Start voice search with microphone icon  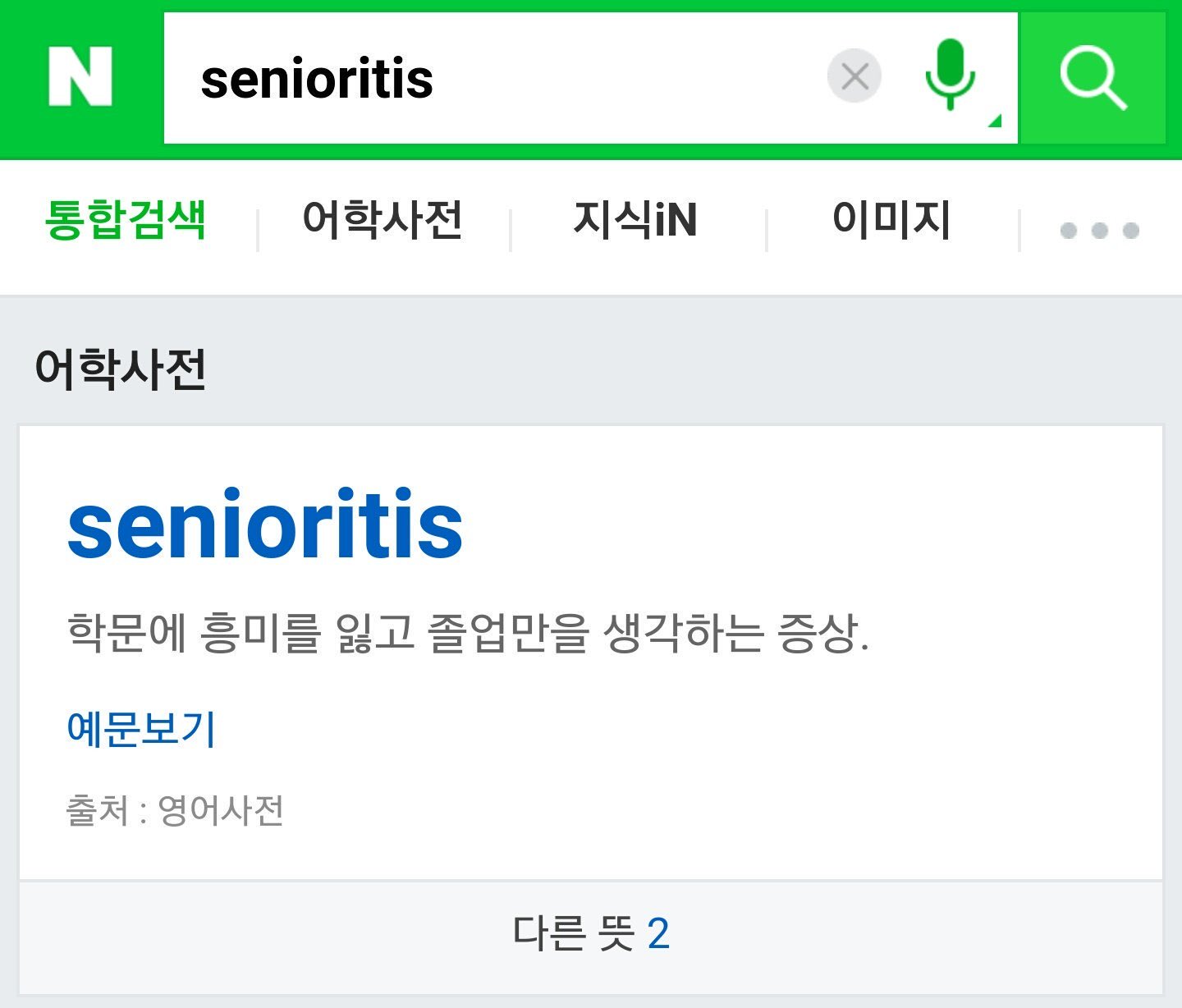point(950,74)
